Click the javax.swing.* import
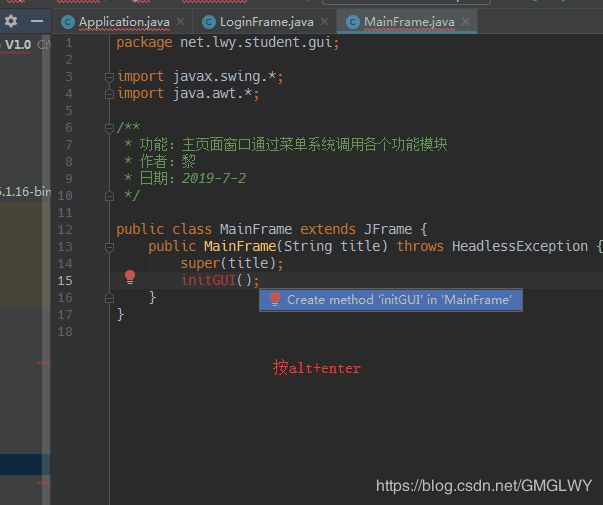 coord(224,76)
